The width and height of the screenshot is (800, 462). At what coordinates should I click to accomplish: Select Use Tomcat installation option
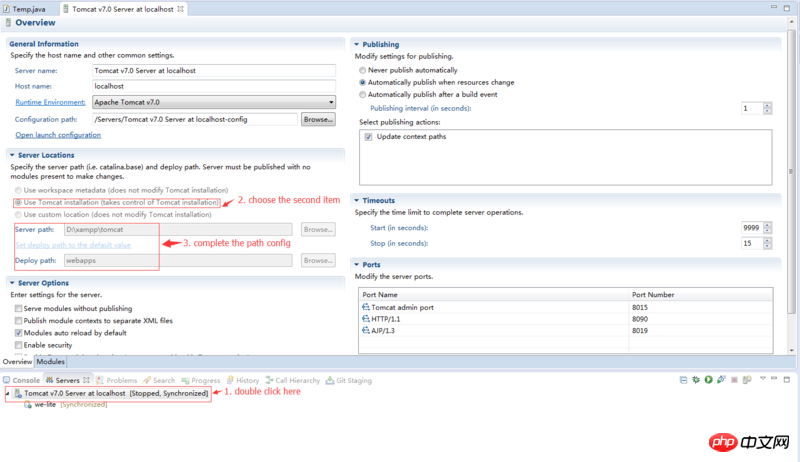click(x=18, y=202)
